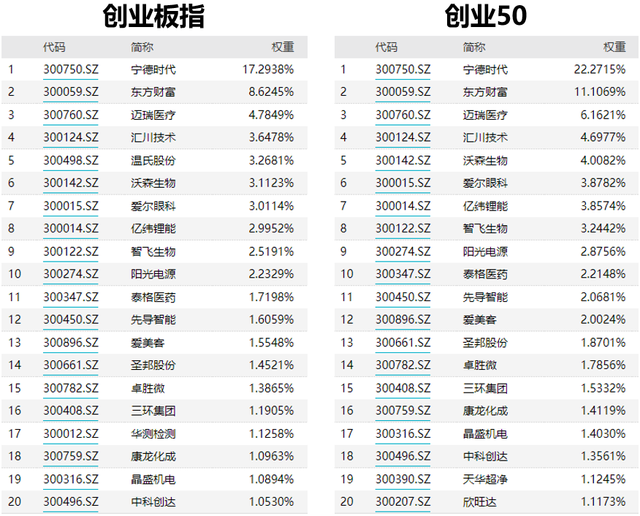Click 简称 column header in 创业50 table
Screen dimensions: 640x516
474,47
